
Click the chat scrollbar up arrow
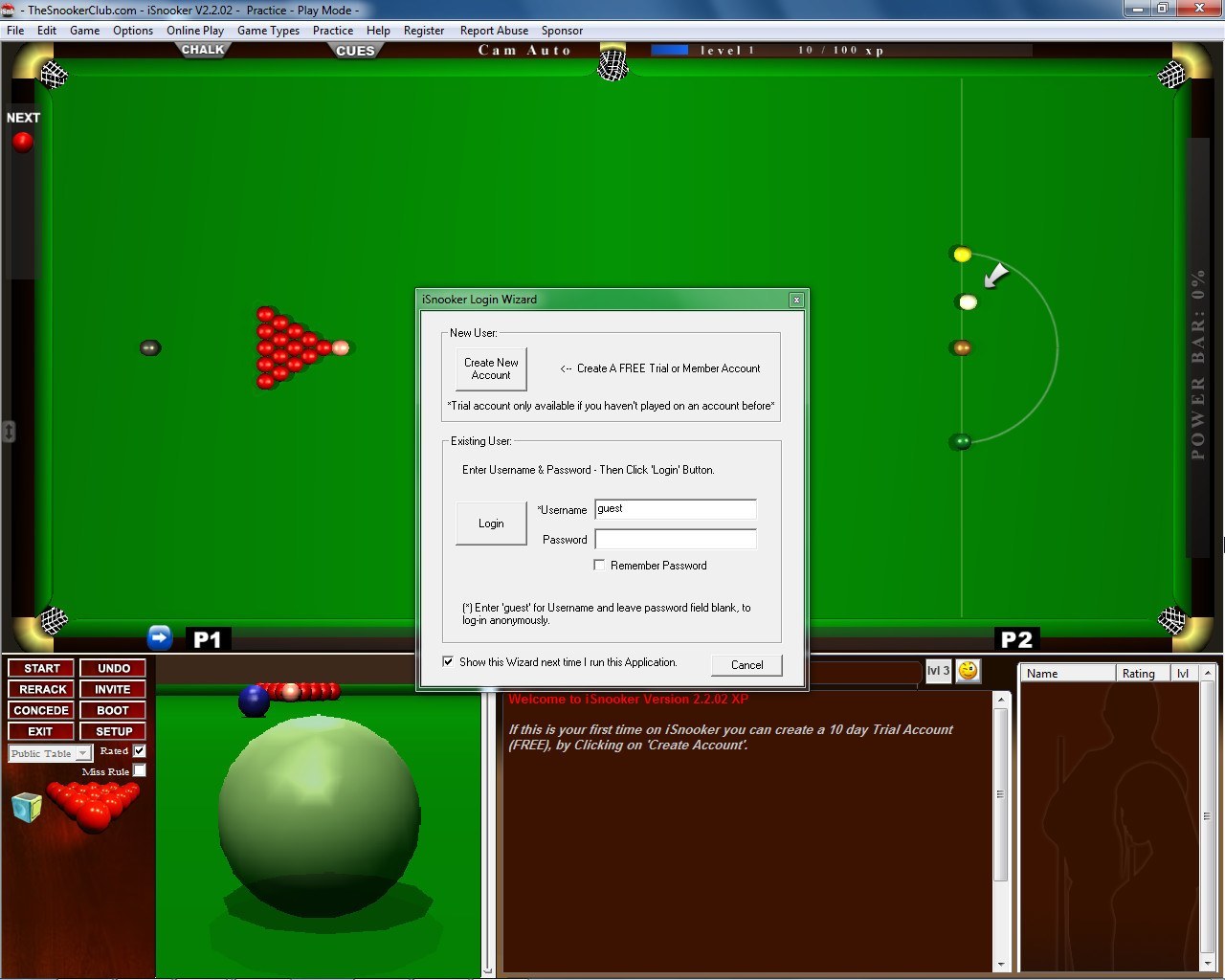(1000, 700)
